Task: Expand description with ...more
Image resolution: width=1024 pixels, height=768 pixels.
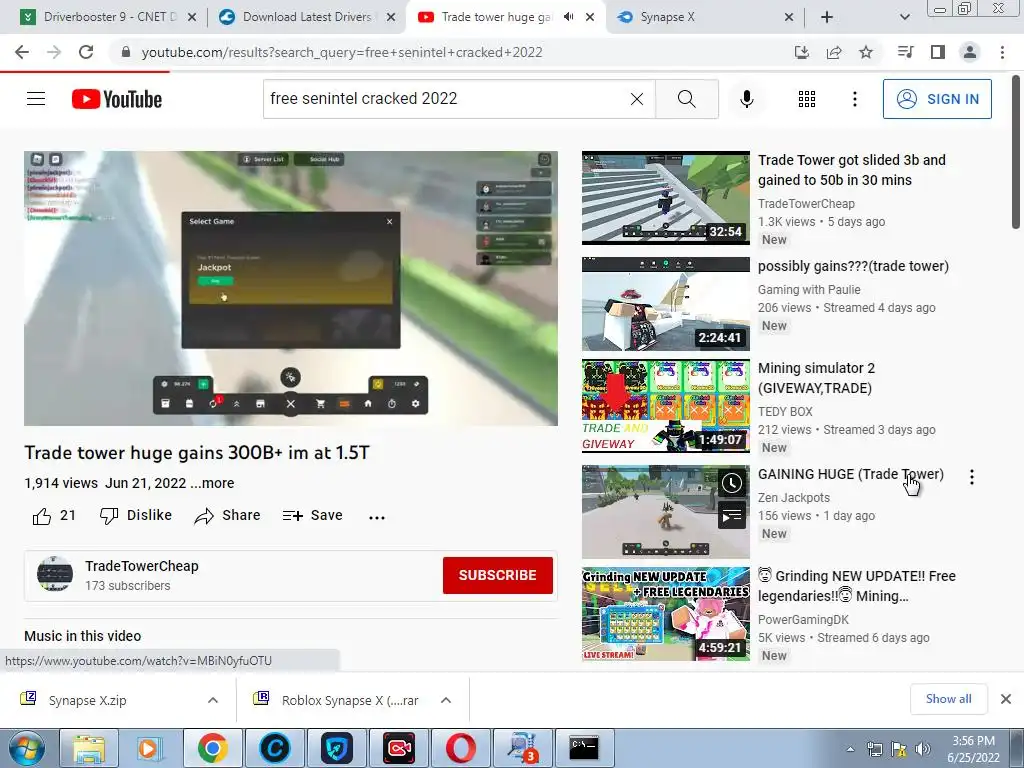Action: (212, 483)
